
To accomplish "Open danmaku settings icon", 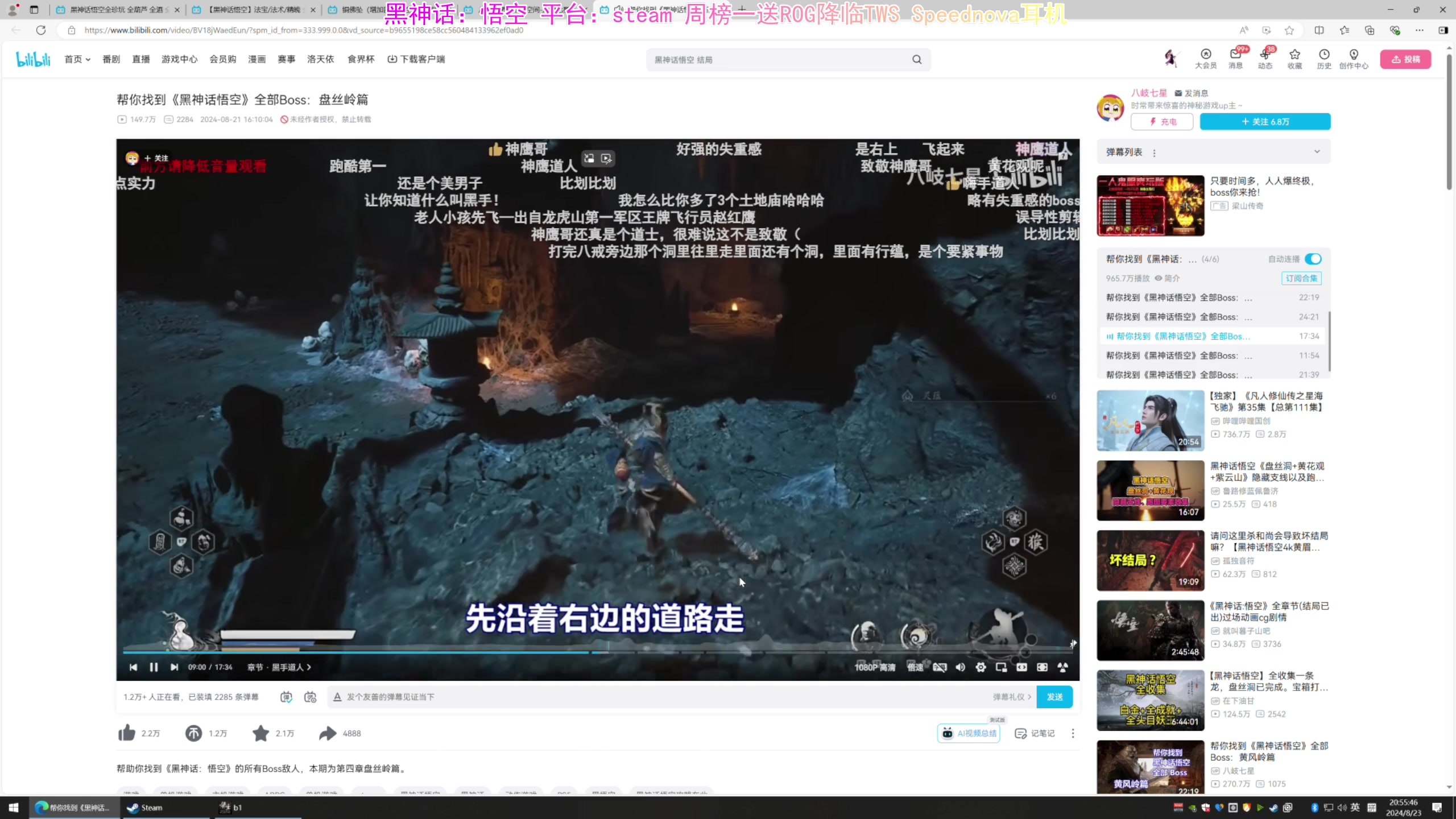I will coord(310,697).
